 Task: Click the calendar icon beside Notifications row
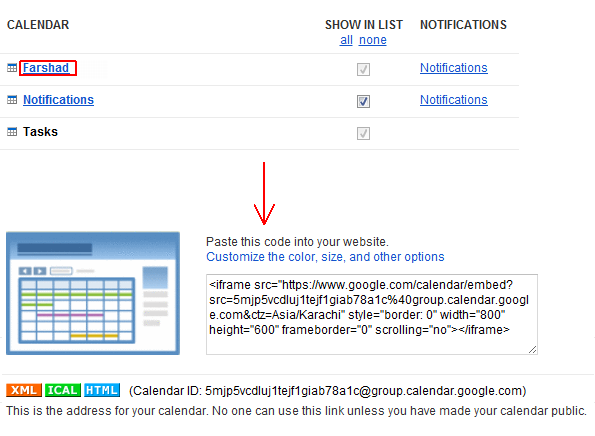12,100
